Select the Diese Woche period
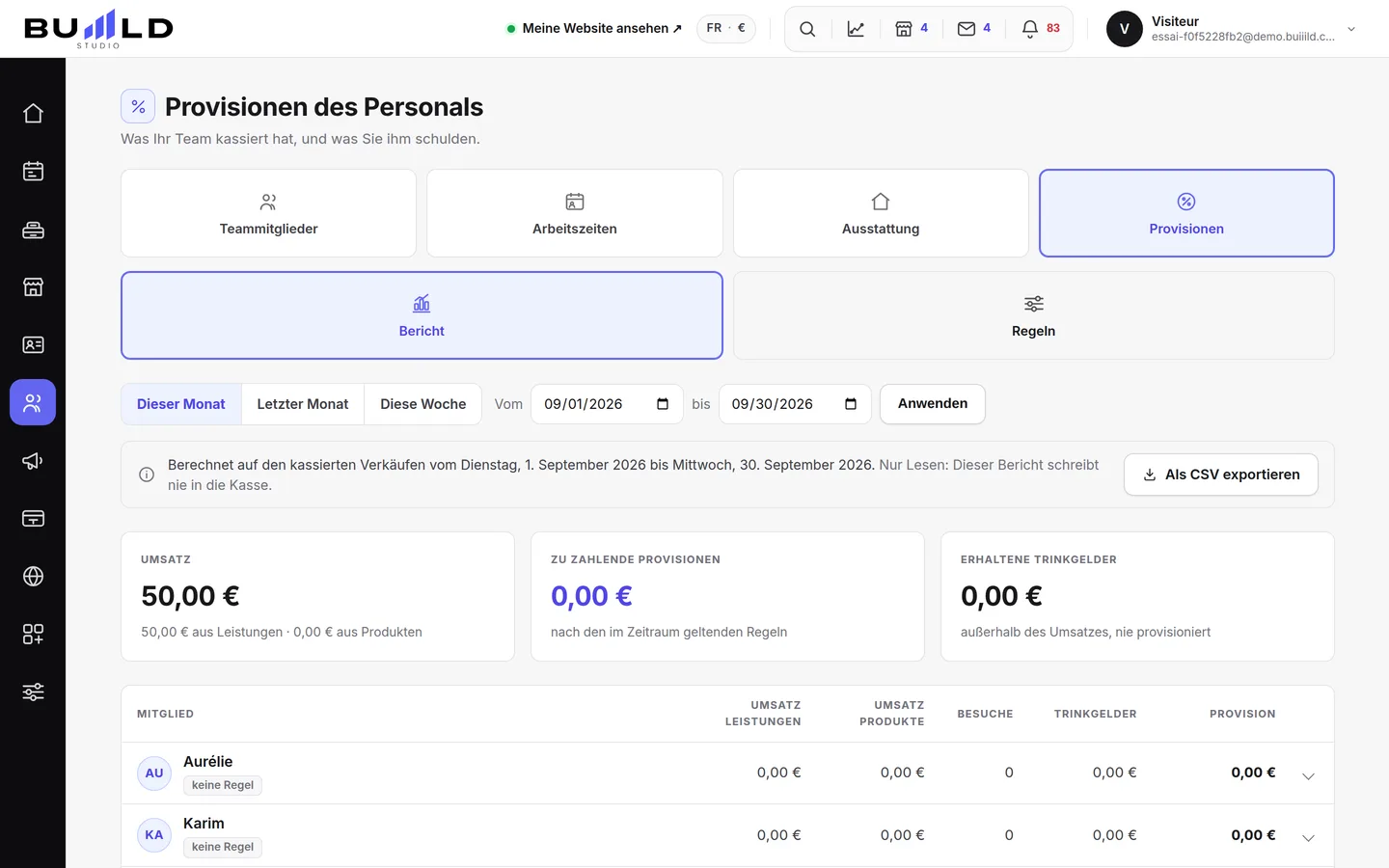The width and height of the screenshot is (1389, 868). (423, 404)
